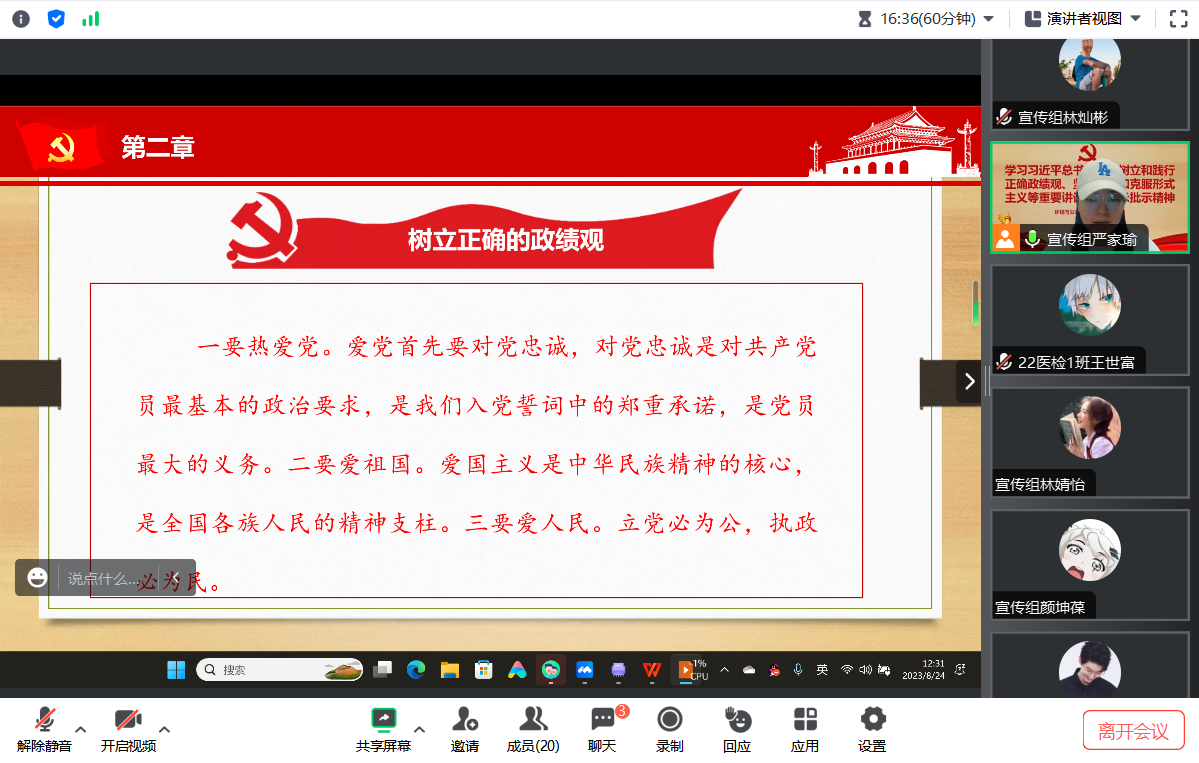Open the Chat panel
The width and height of the screenshot is (1199, 763).
(x=602, y=729)
